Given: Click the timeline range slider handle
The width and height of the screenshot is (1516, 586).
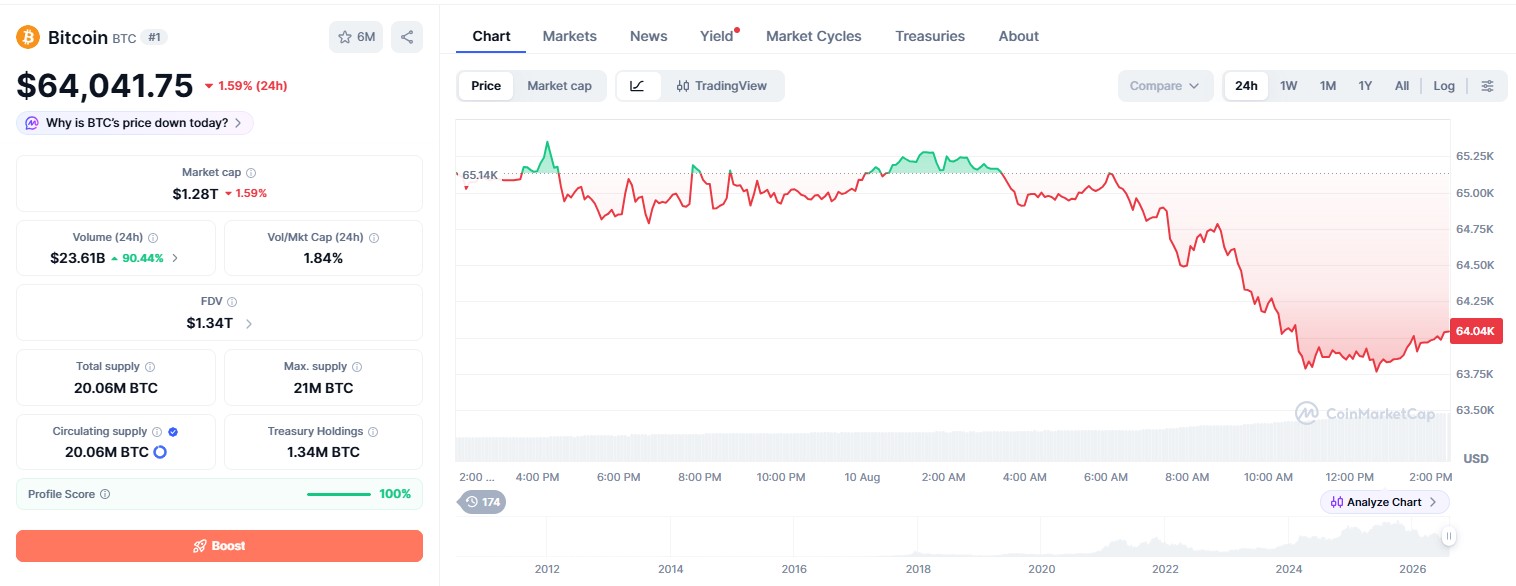Looking at the screenshot, I should 1448,537.
